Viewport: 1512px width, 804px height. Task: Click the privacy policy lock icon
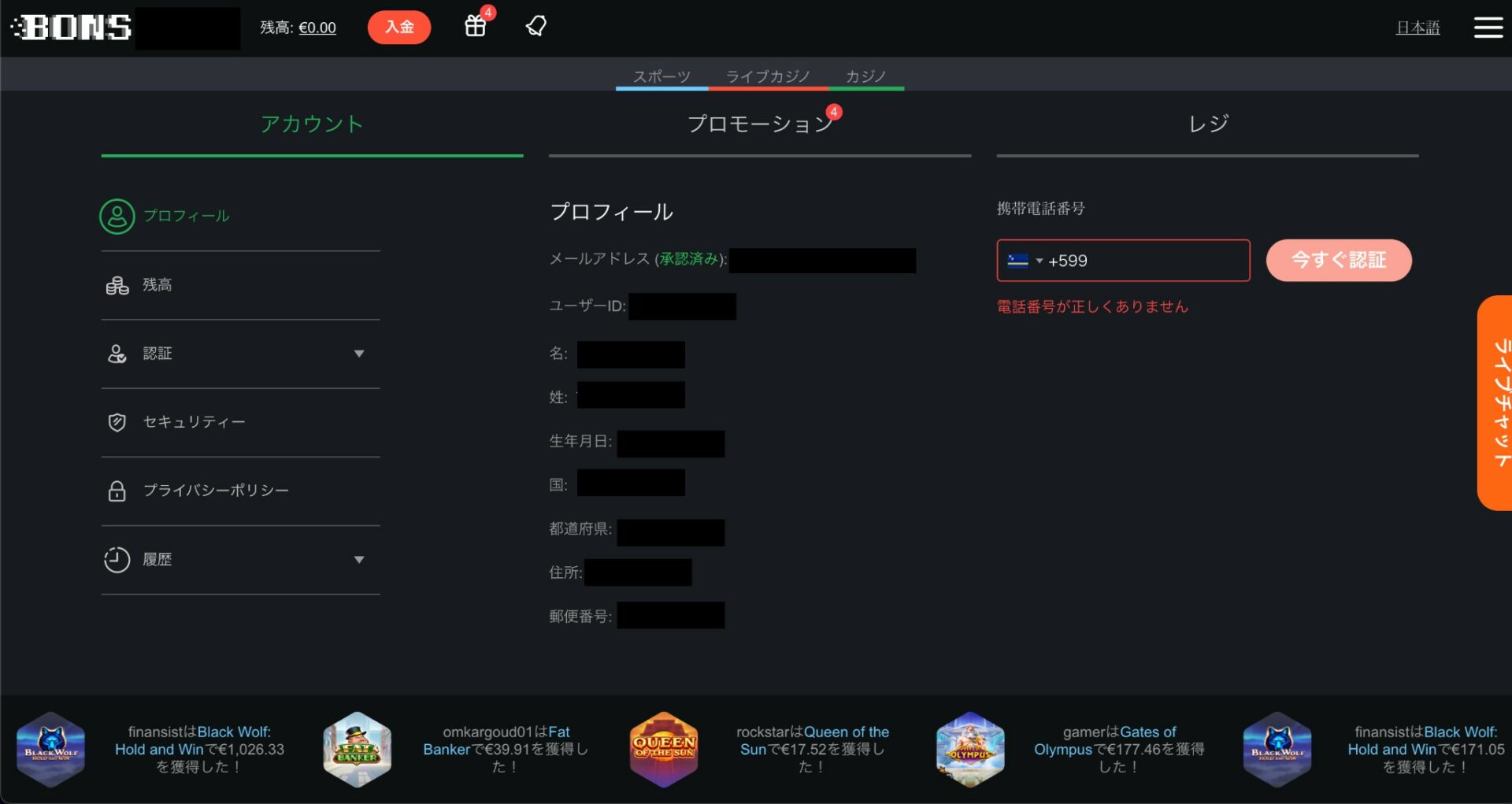point(117,491)
